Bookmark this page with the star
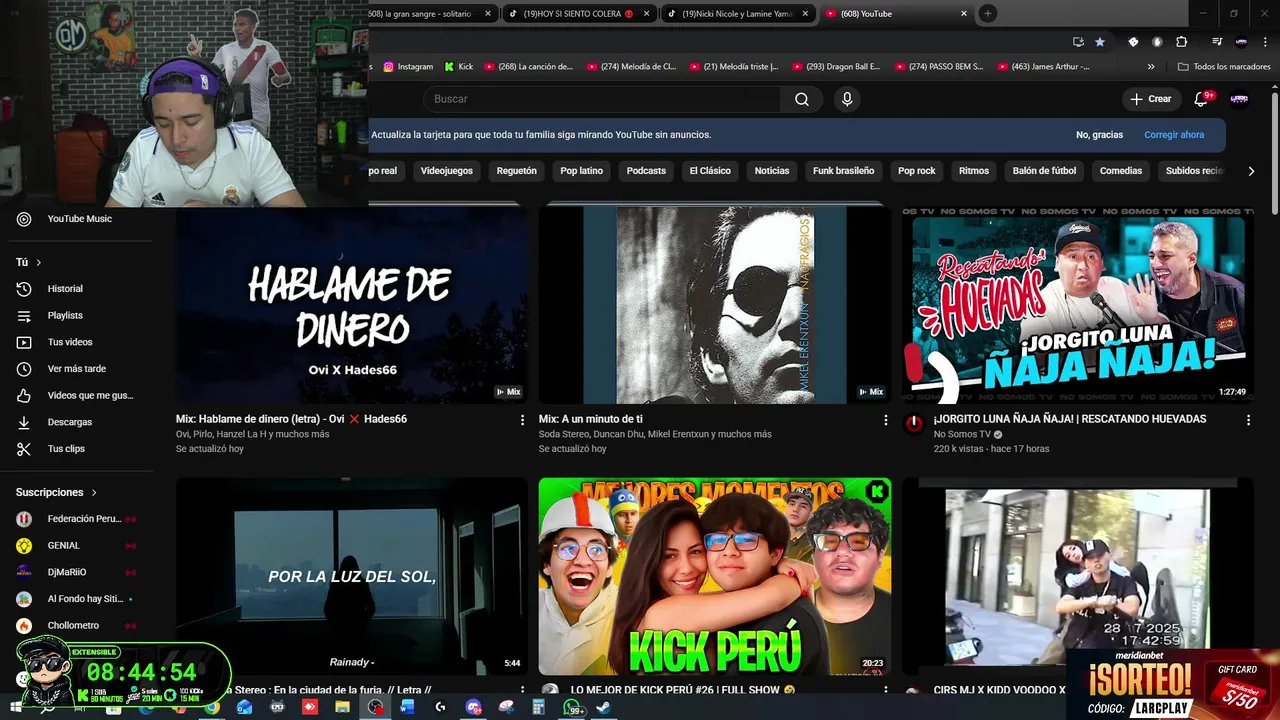The height and width of the screenshot is (720, 1280). 1100,42
